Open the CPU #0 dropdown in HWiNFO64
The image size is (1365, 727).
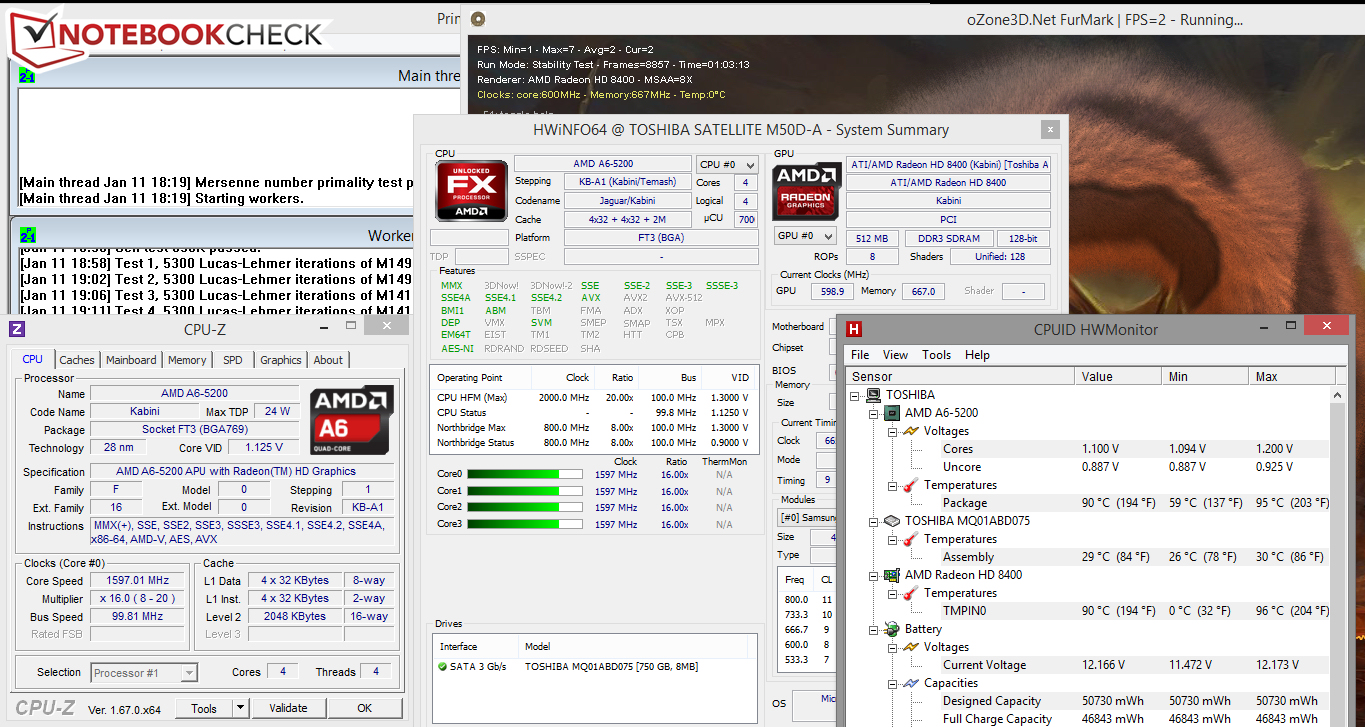[726, 164]
